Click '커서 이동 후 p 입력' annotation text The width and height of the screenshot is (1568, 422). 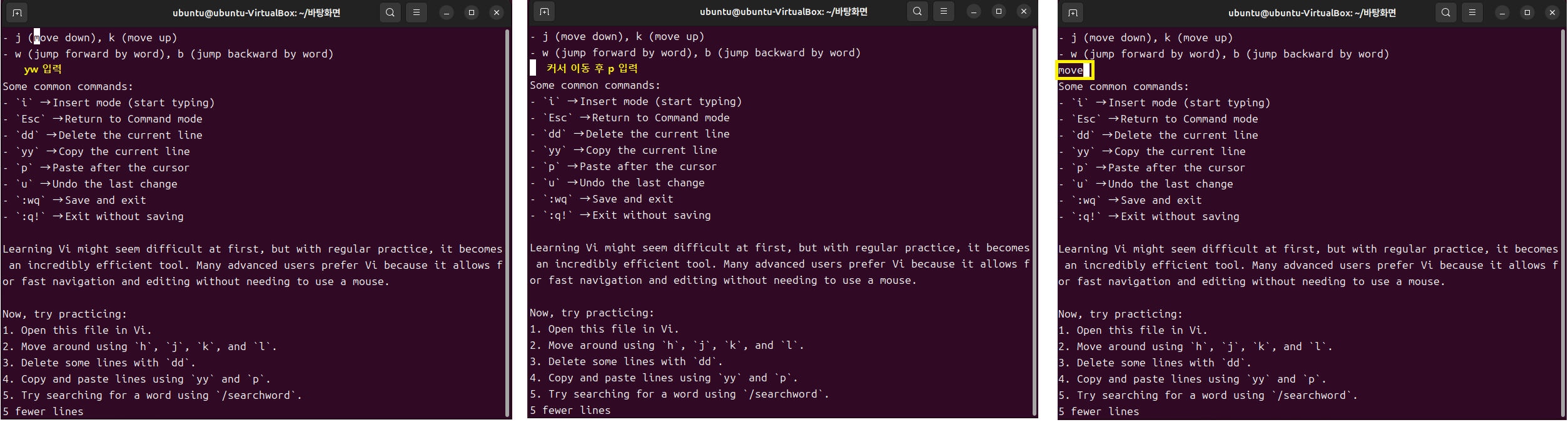pos(592,68)
